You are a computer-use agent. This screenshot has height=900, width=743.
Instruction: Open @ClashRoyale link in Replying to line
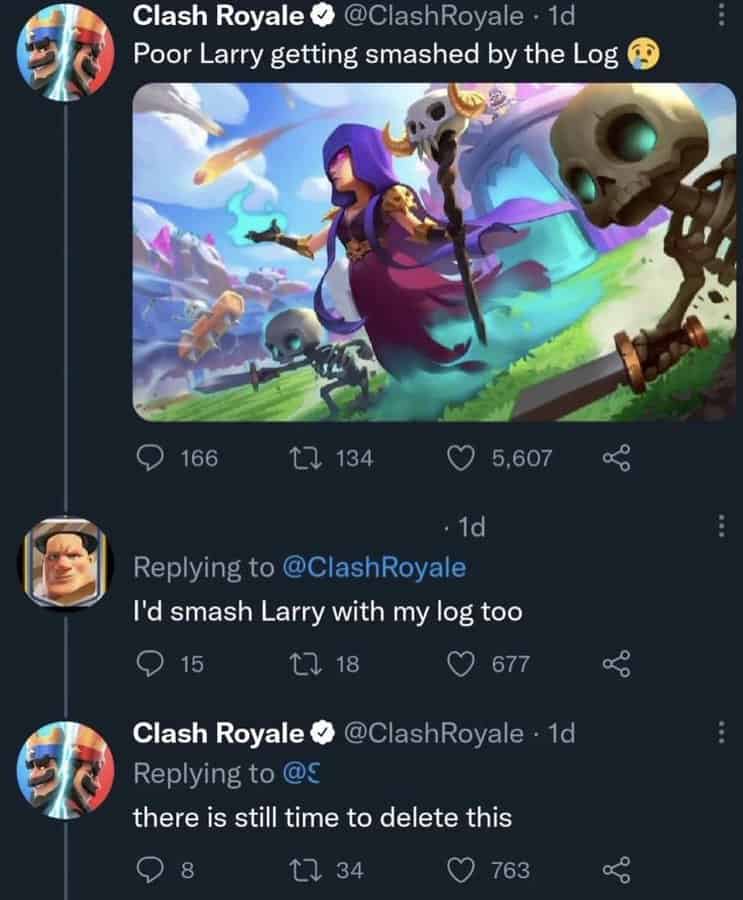click(375, 568)
